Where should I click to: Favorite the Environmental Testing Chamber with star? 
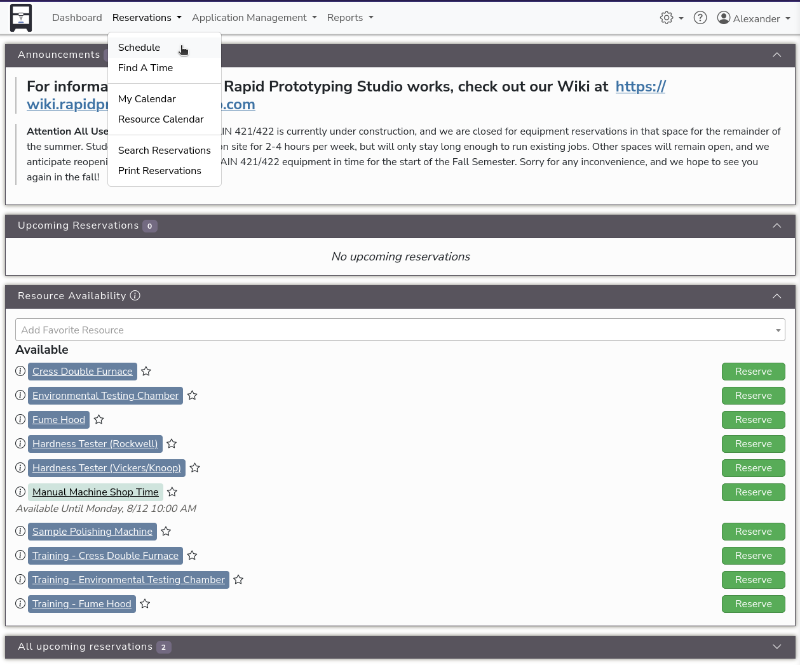(192, 396)
